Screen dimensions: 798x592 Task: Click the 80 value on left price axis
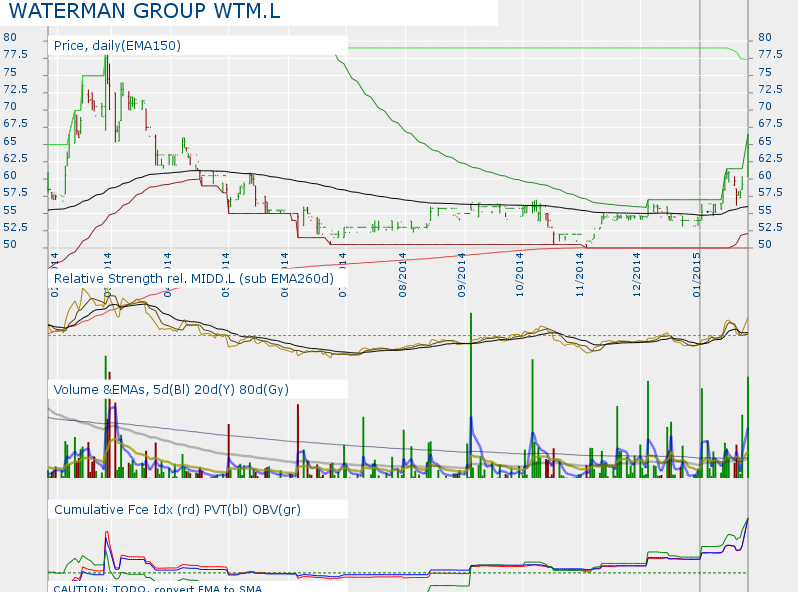(10, 37)
